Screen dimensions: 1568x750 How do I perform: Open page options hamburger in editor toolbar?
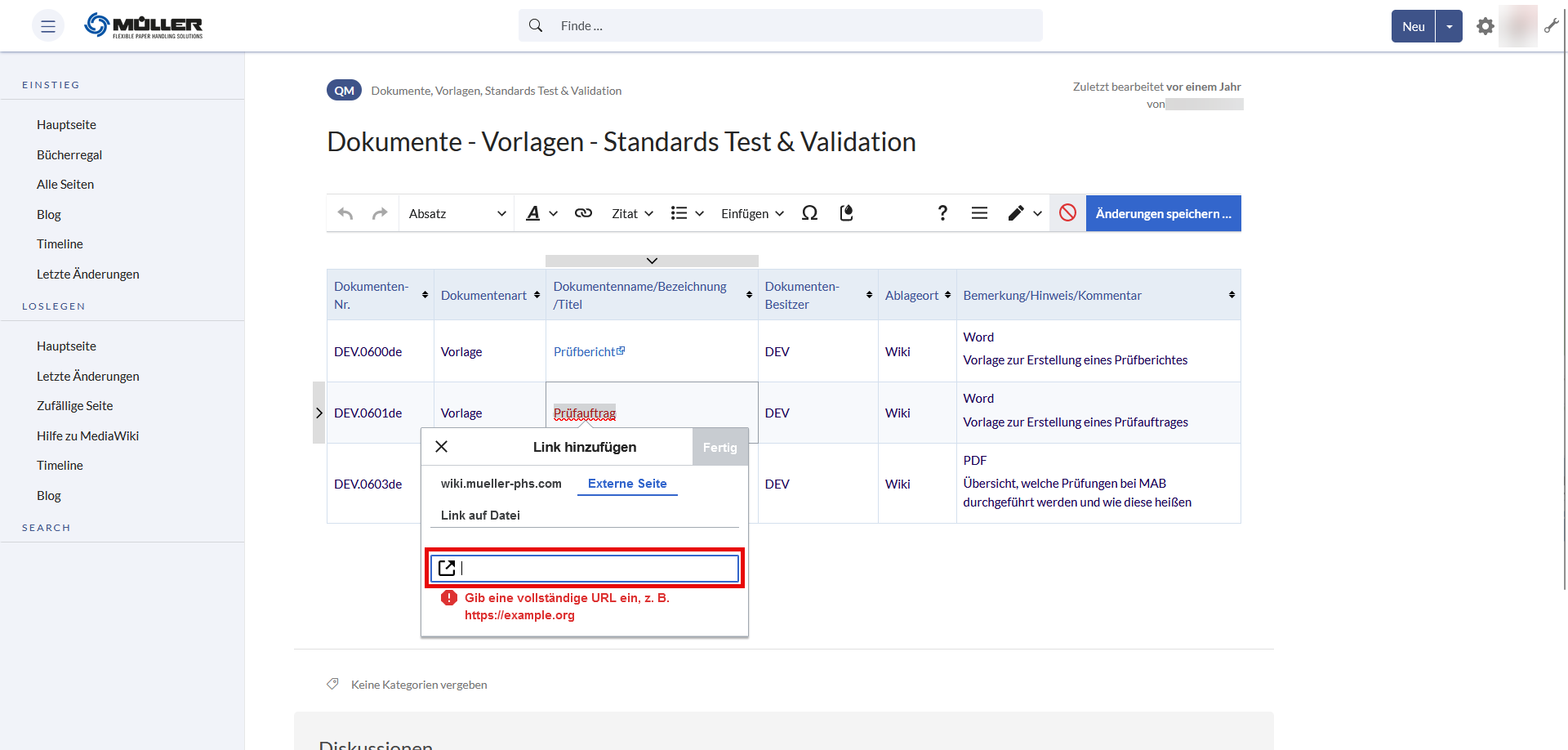coord(979,213)
